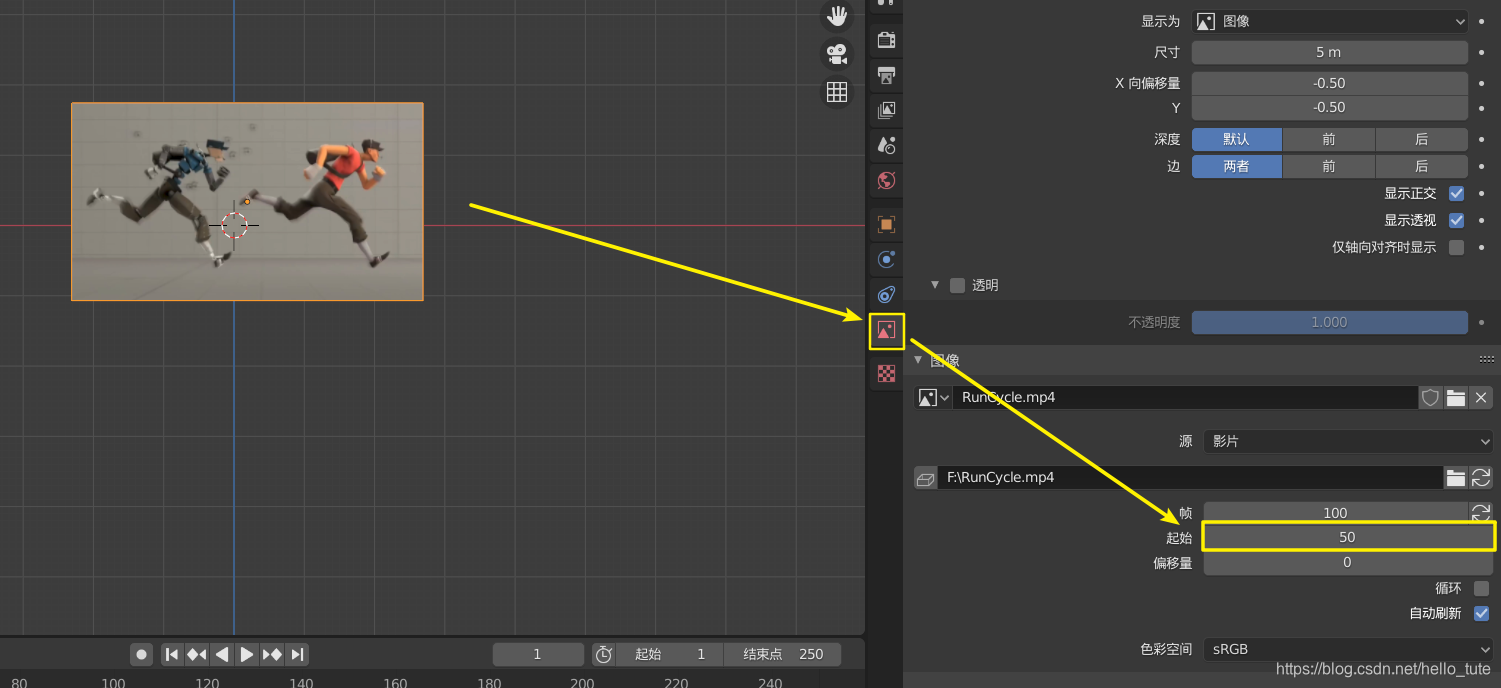Set 边 side to 前
Screen dimensions: 1501x688
click(1329, 166)
